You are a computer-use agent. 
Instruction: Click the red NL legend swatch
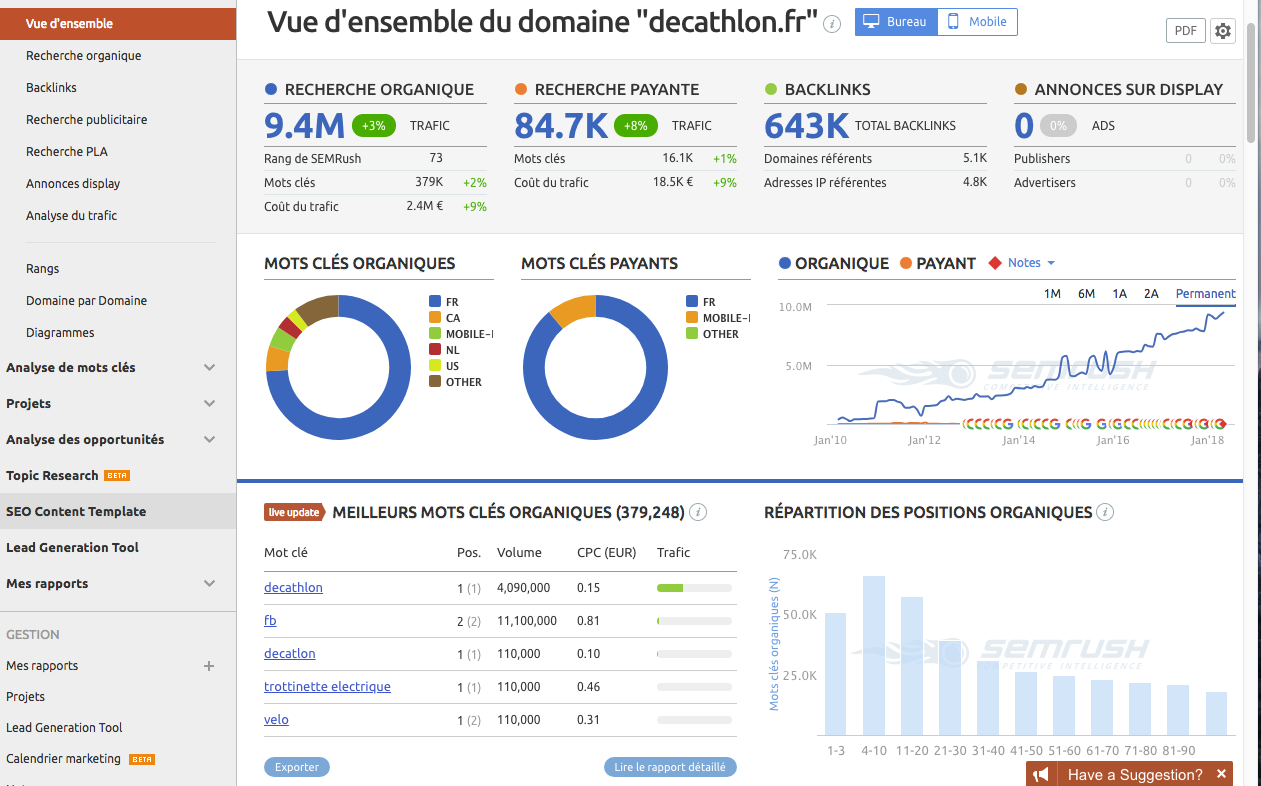[435, 350]
